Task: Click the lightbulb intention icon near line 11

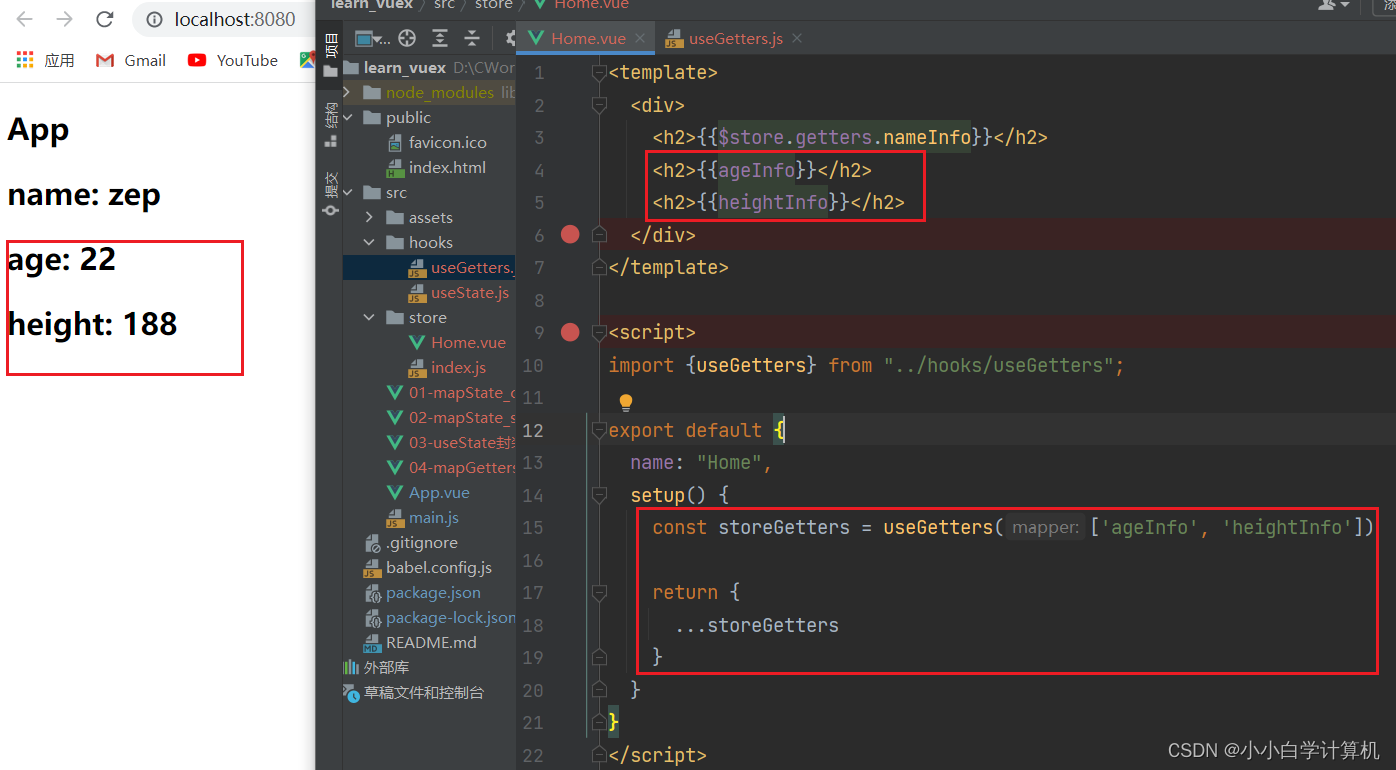Action: point(626,402)
